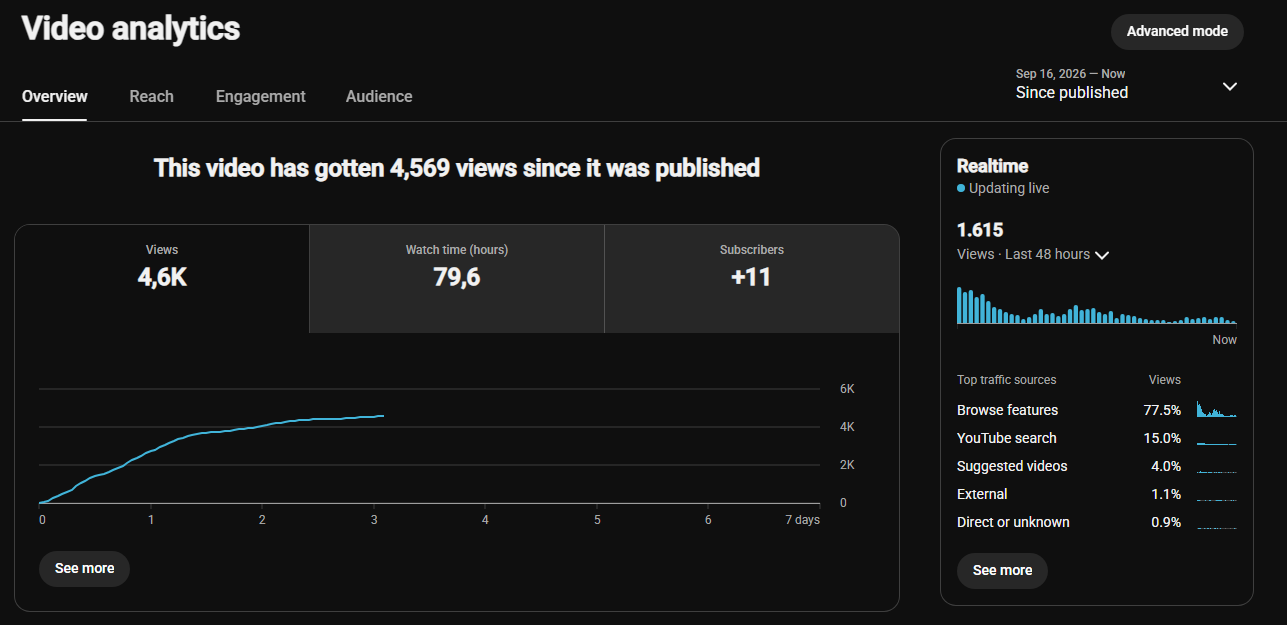Click the YouTube search sparkline chart

tap(1217, 441)
